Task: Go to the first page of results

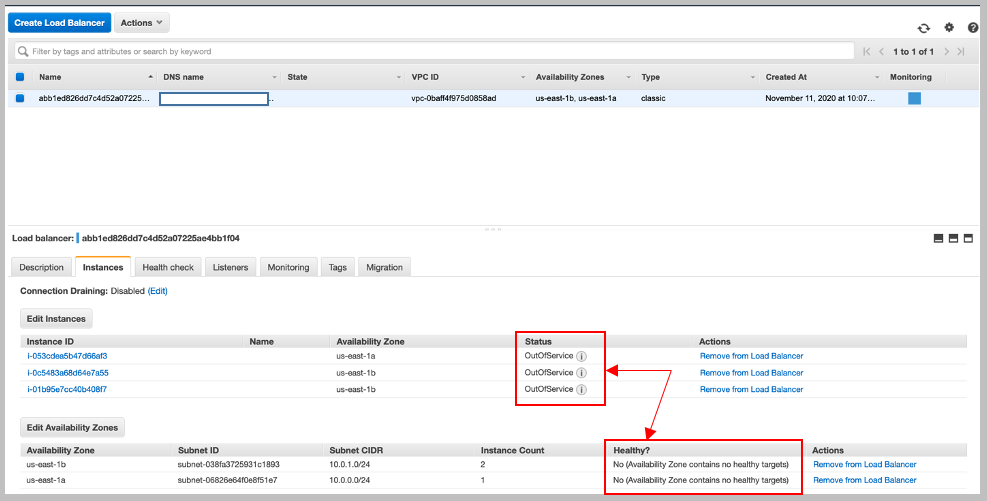Action: click(x=867, y=52)
